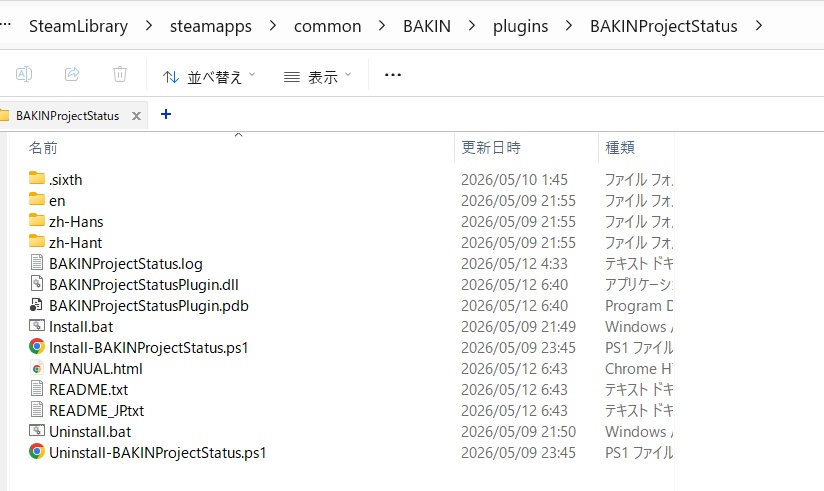This screenshot has height=491, width=824.
Task: Open the 表示 view dropdown
Action: [317, 77]
